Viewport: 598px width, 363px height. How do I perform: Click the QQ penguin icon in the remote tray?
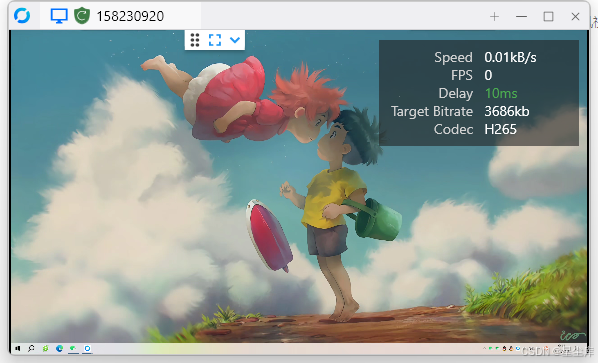pos(504,349)
